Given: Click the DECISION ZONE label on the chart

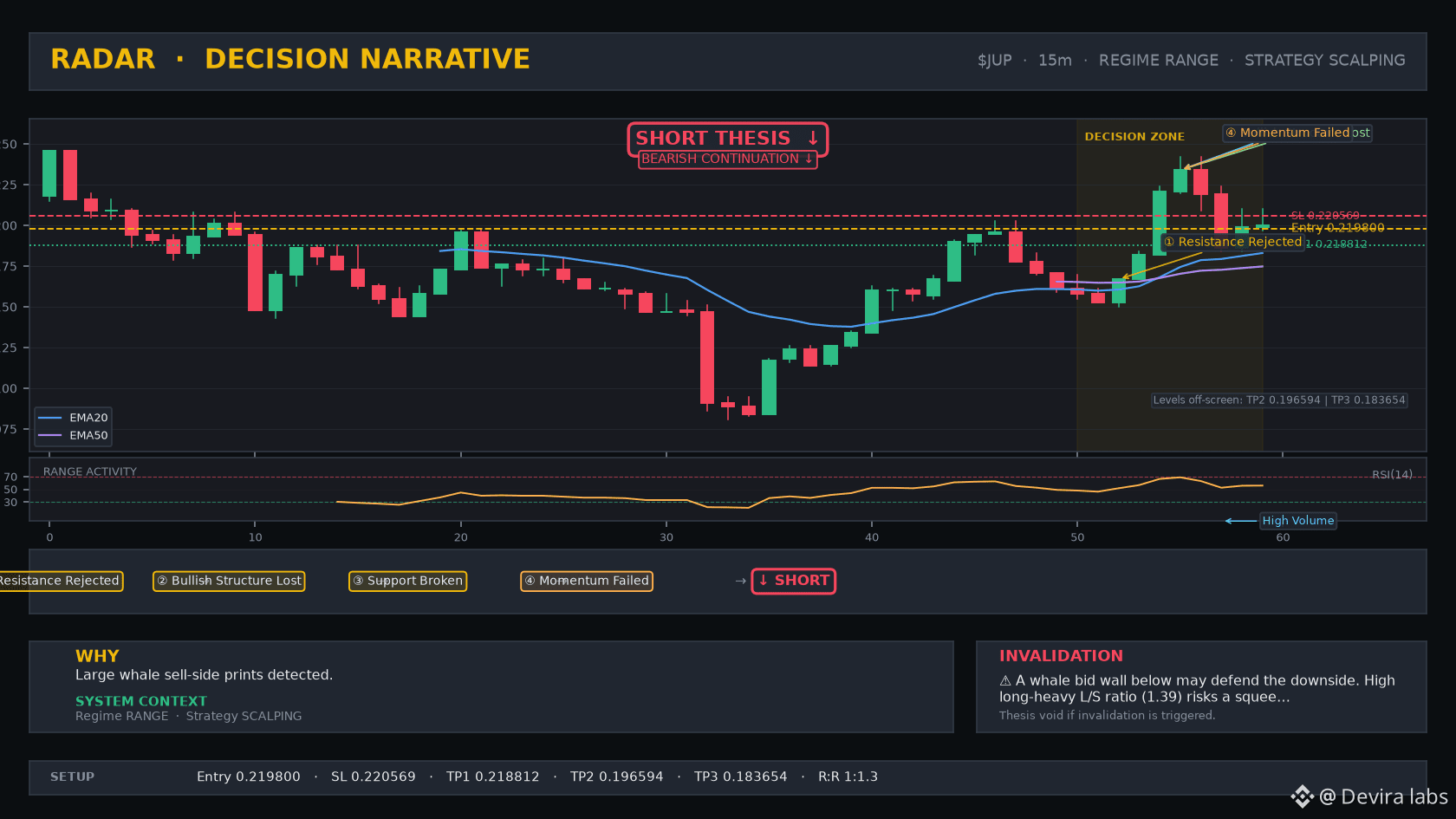Looking at the screenshot, I should pyautogui.click(x=1134, y=137).
